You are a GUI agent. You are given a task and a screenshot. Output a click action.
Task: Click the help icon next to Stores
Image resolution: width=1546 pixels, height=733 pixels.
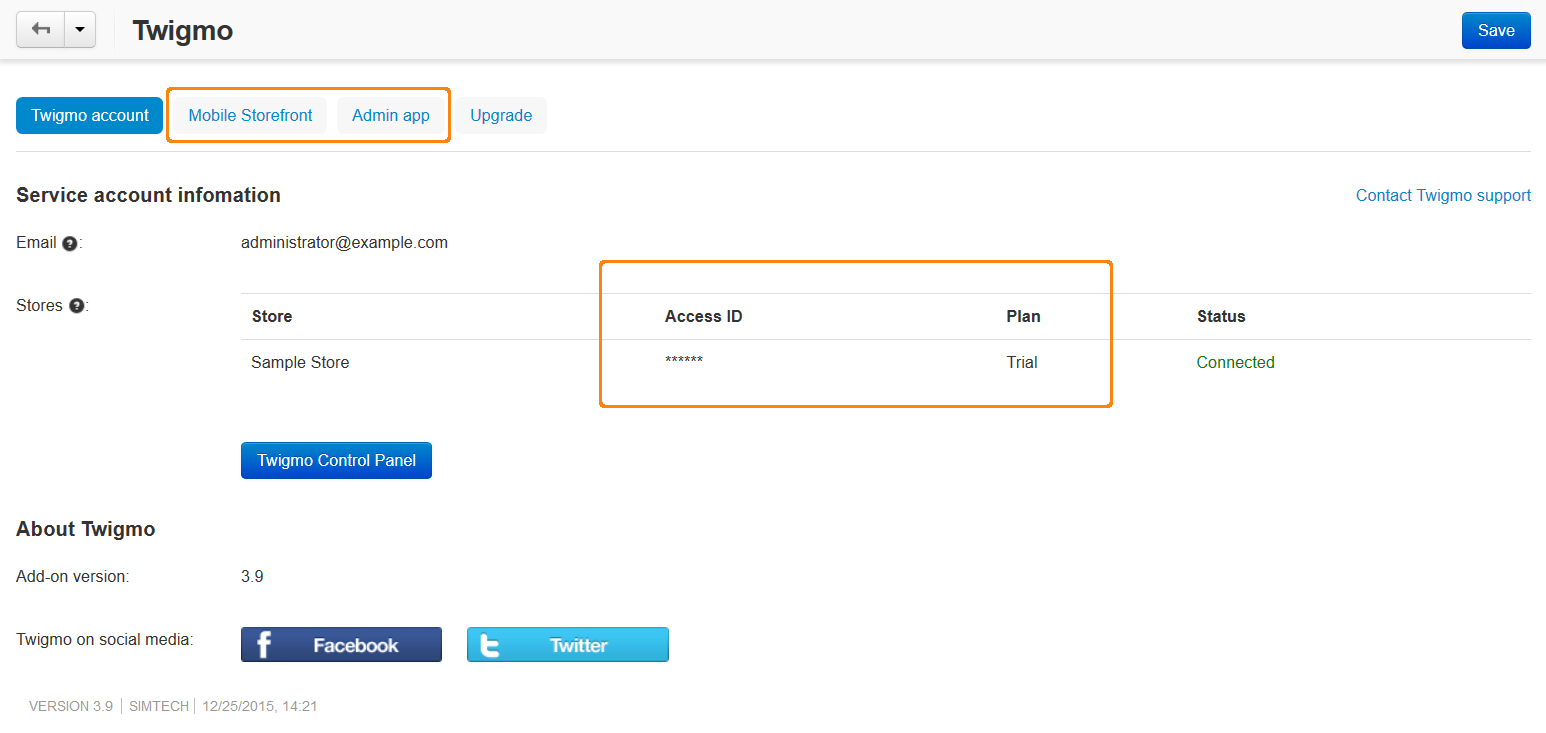click(76, 306)
